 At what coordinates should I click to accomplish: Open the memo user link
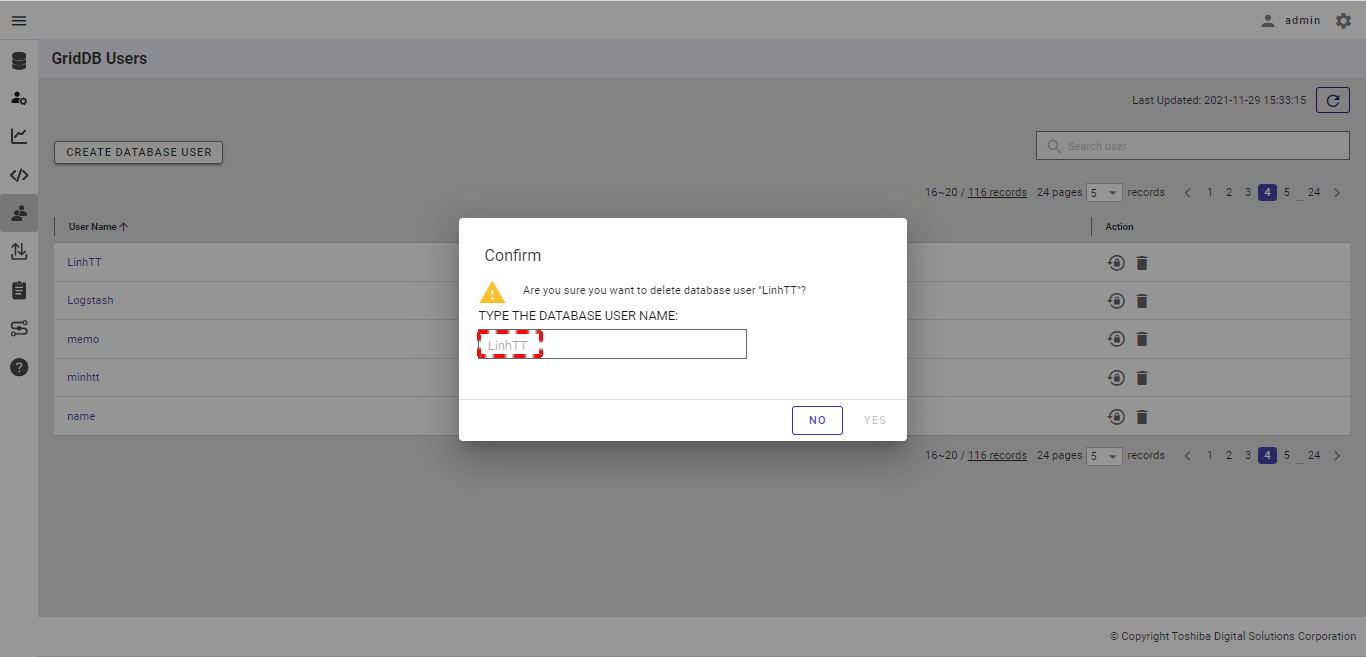tap(83, 339)
